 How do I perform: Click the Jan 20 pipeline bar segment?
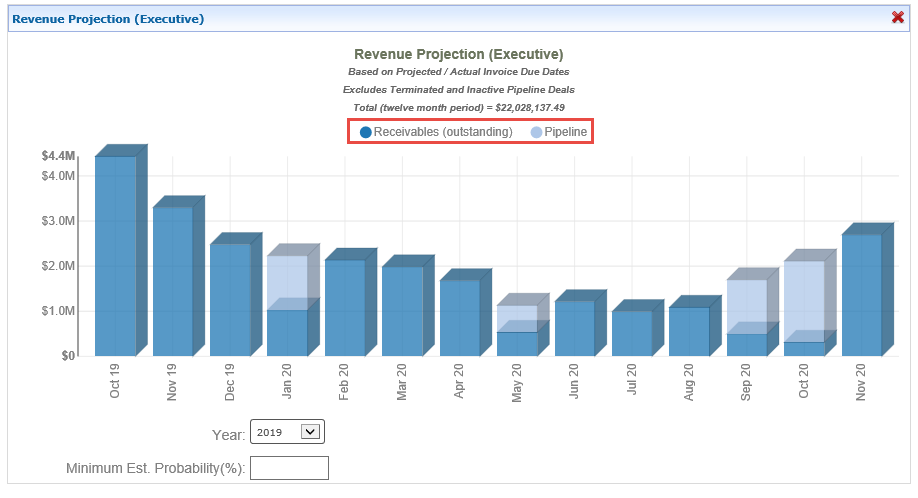click(287, 283)
